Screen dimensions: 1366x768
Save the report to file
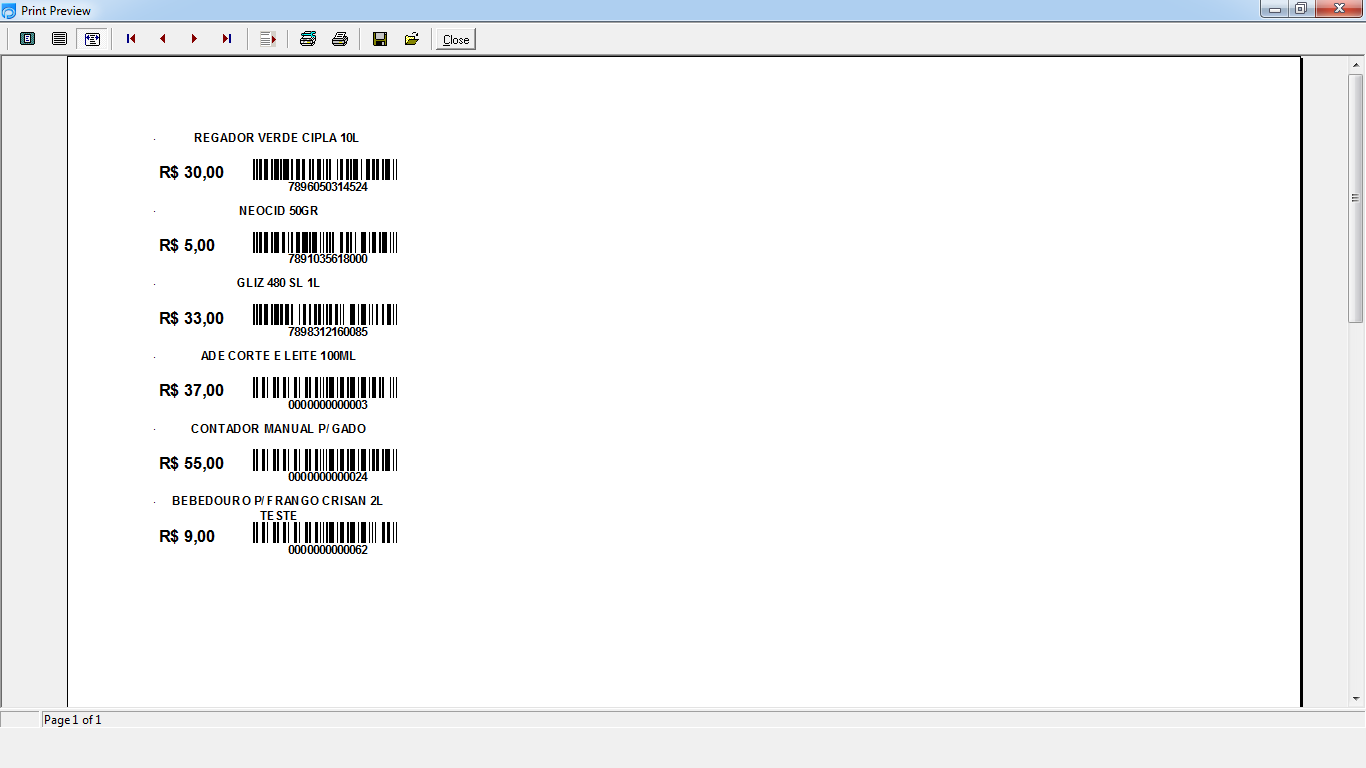tap(380, 39)
